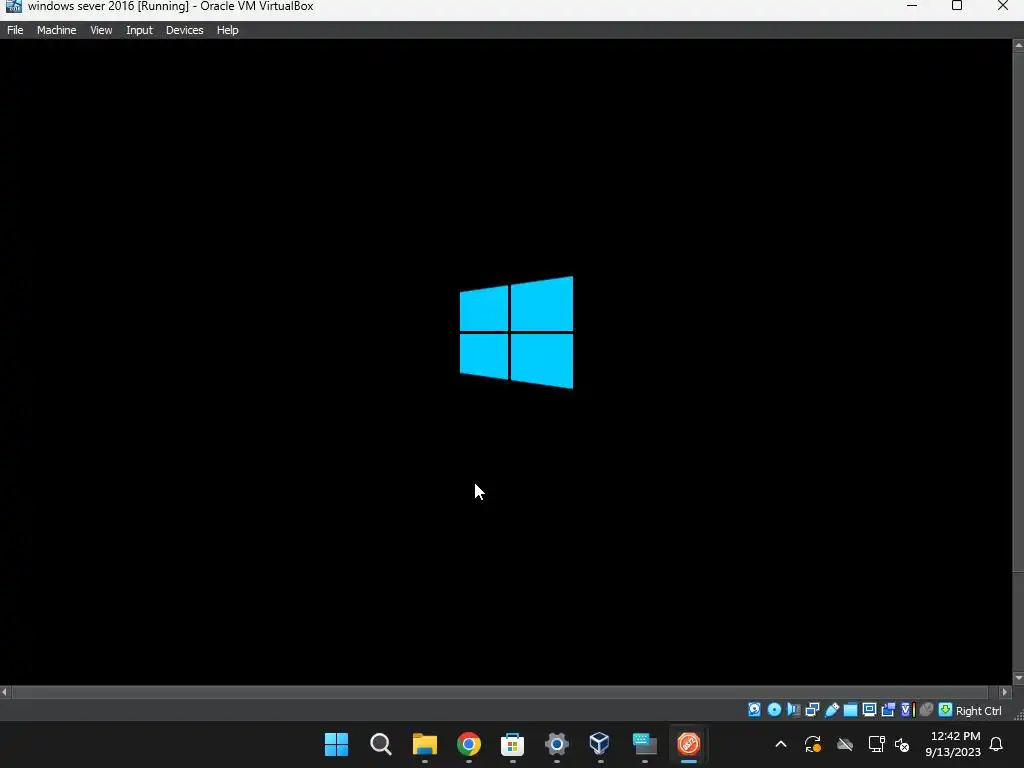Show hidden system tray icons
Image resolution: width=1024 pixels, height=768 pixels.
pyautogui.click(x=780, y=744)
